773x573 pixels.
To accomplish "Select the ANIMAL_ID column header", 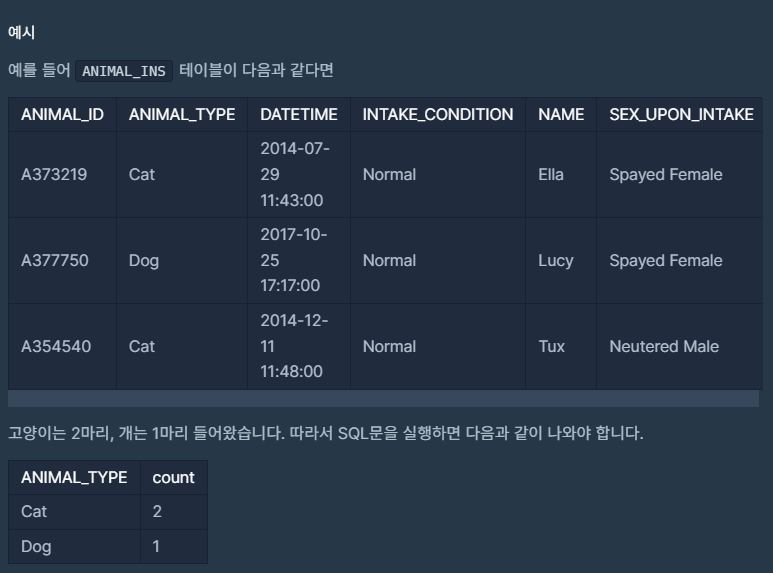I will click(x=63, y=114).
